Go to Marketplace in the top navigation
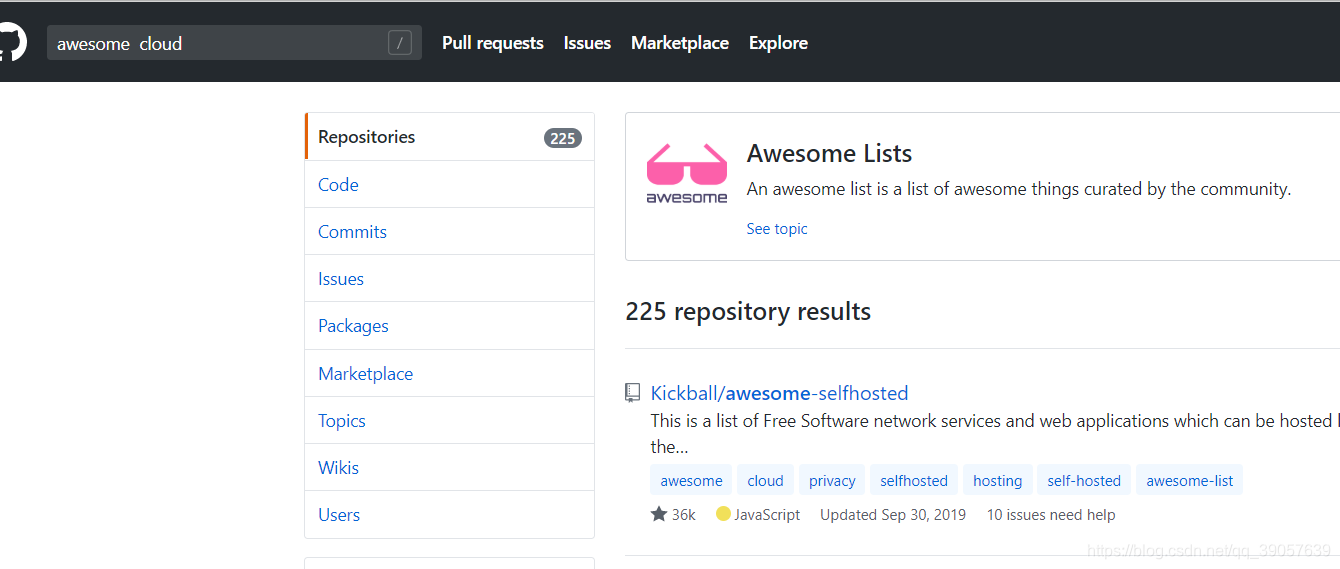 pos(680,43)
